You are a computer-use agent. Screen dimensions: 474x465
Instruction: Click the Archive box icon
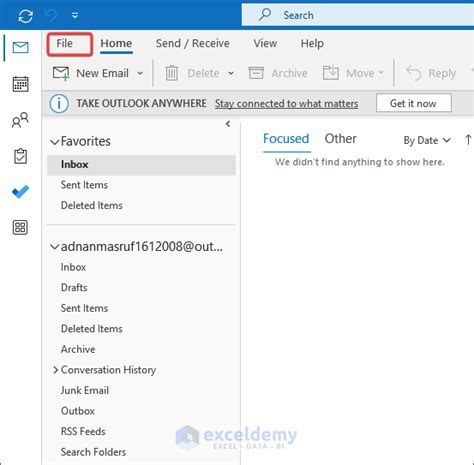click(x=256, y=73)
